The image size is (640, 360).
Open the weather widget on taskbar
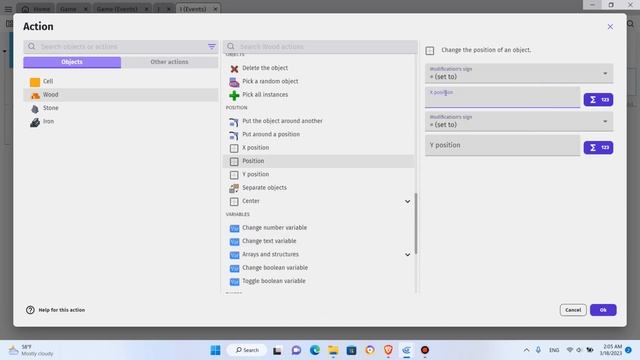31,350
